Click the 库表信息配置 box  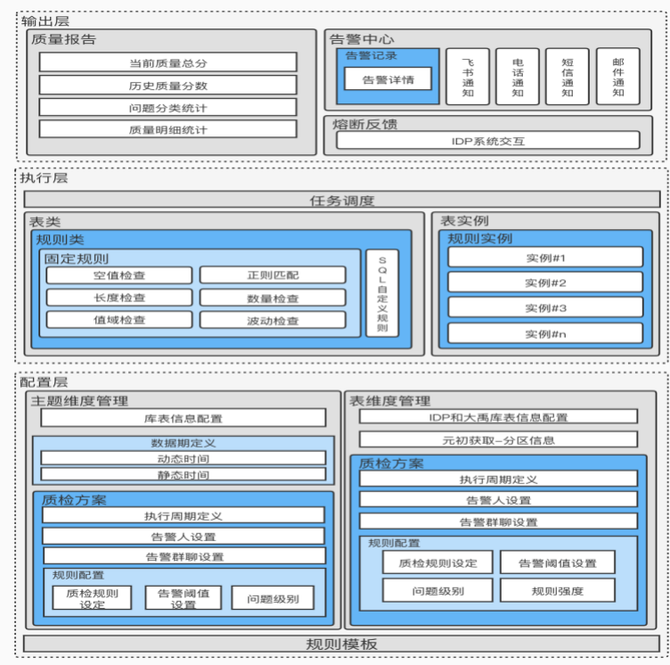click(x=183, y=418)
